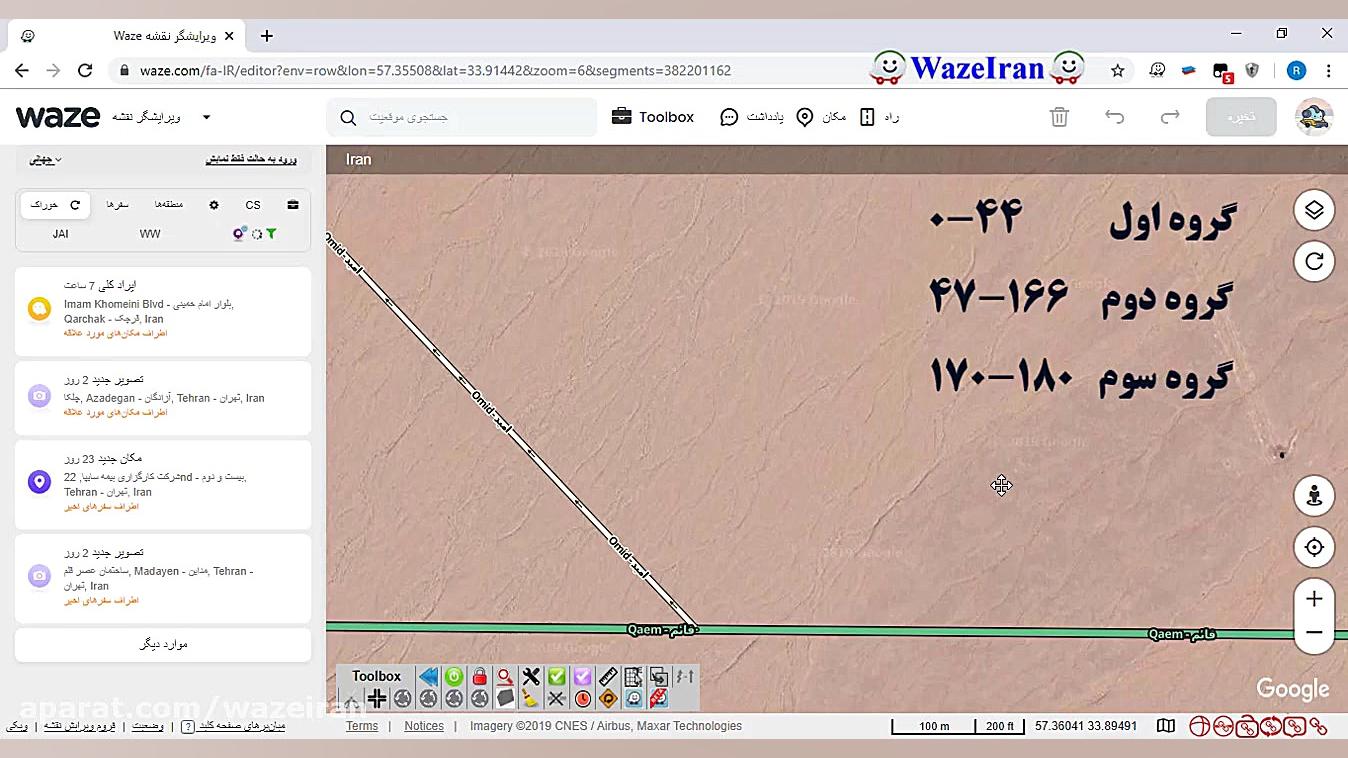1348x758 pixels.
Task: Click the red clock Toolbox icon
Action: pyautogui.click(x=582, y=699)
